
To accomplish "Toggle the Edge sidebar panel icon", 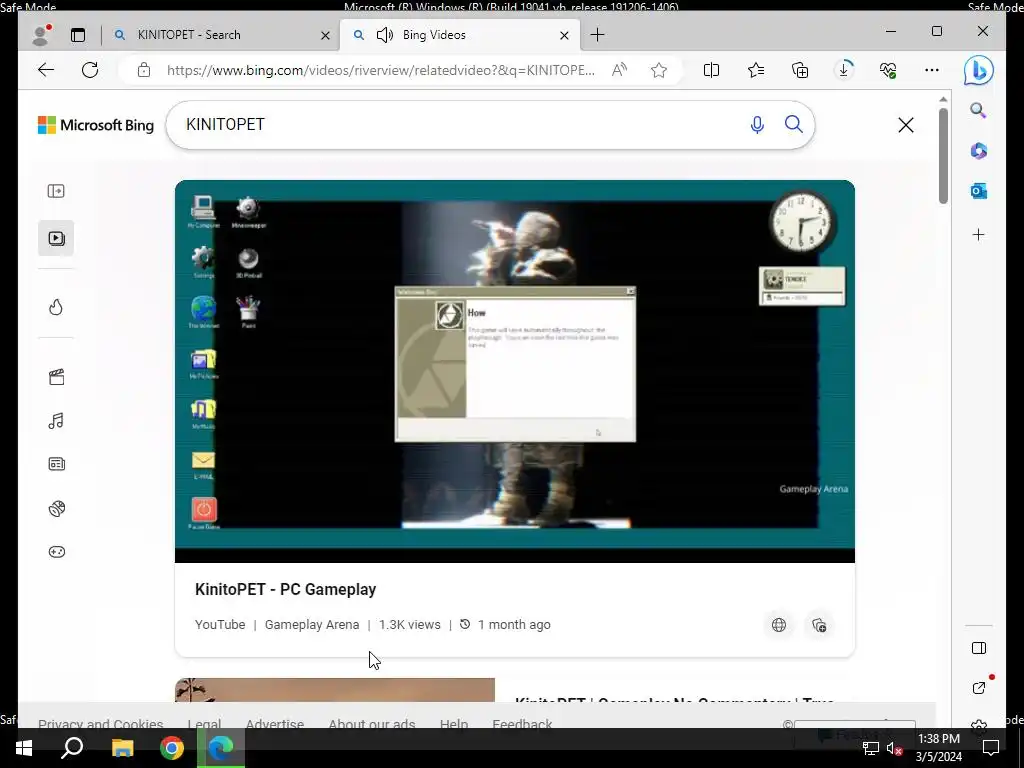I will point(978,648).
